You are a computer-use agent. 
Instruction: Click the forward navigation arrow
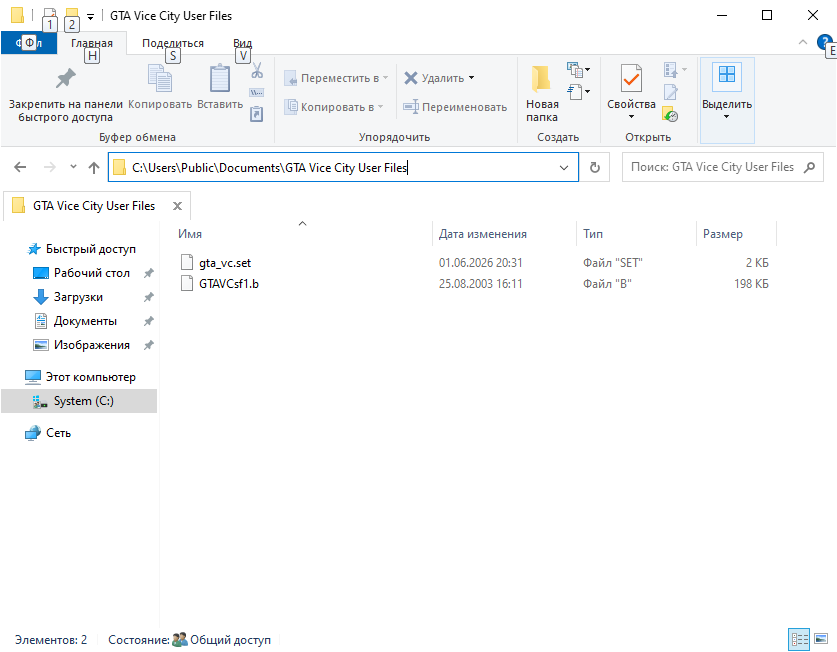[x=50, y=167]
